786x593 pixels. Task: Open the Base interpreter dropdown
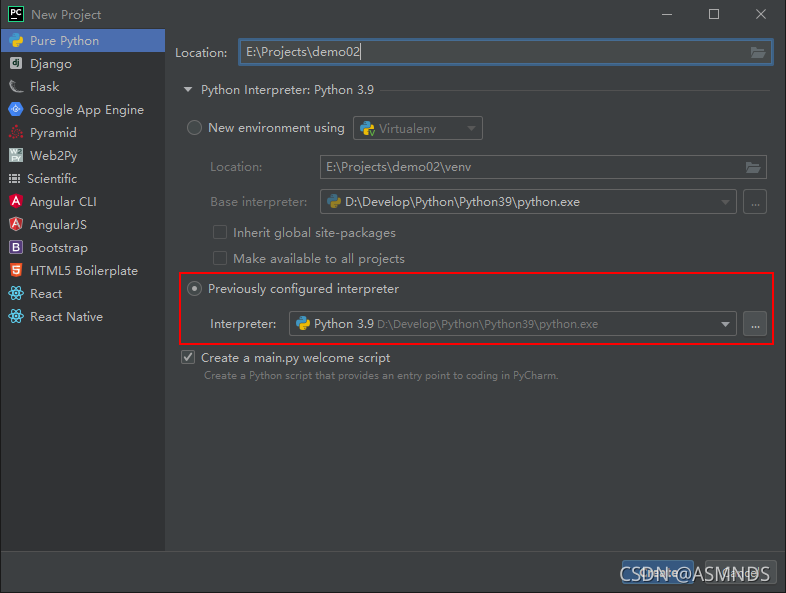(x=528, y=202)
